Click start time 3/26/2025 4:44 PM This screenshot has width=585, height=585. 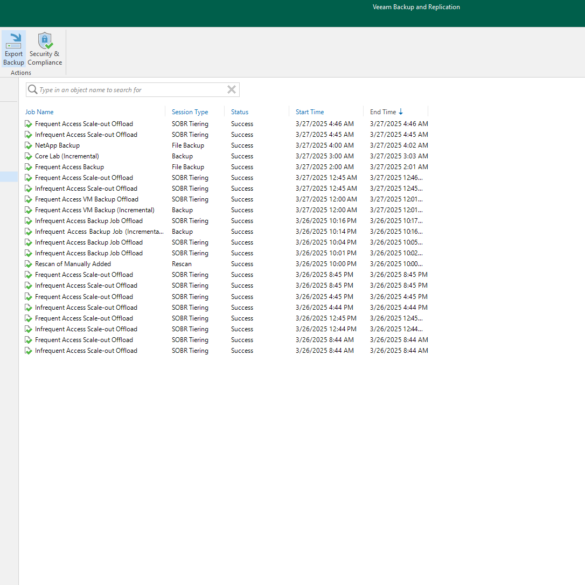[x=325, y=308]
